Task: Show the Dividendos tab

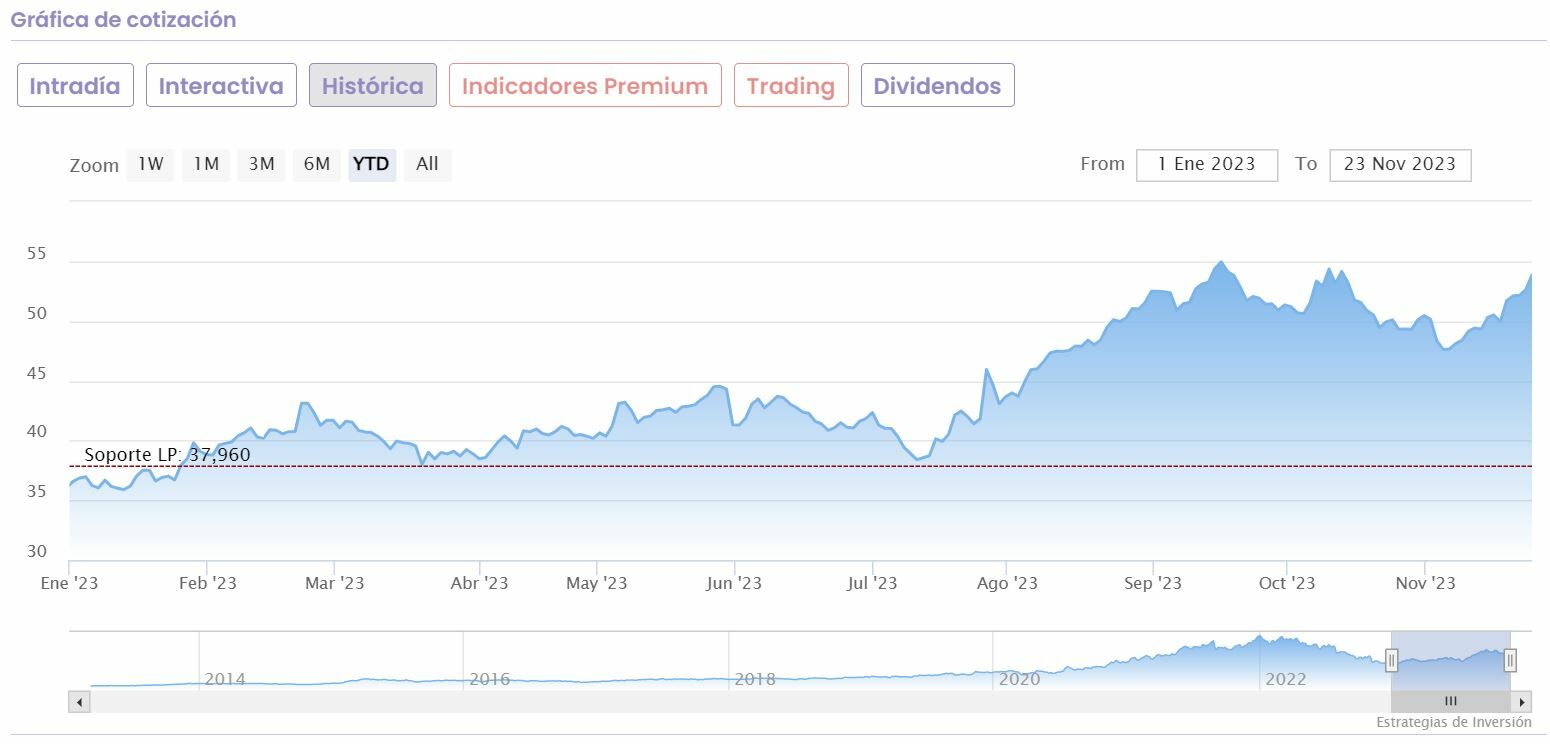Action: coord(937,86)
